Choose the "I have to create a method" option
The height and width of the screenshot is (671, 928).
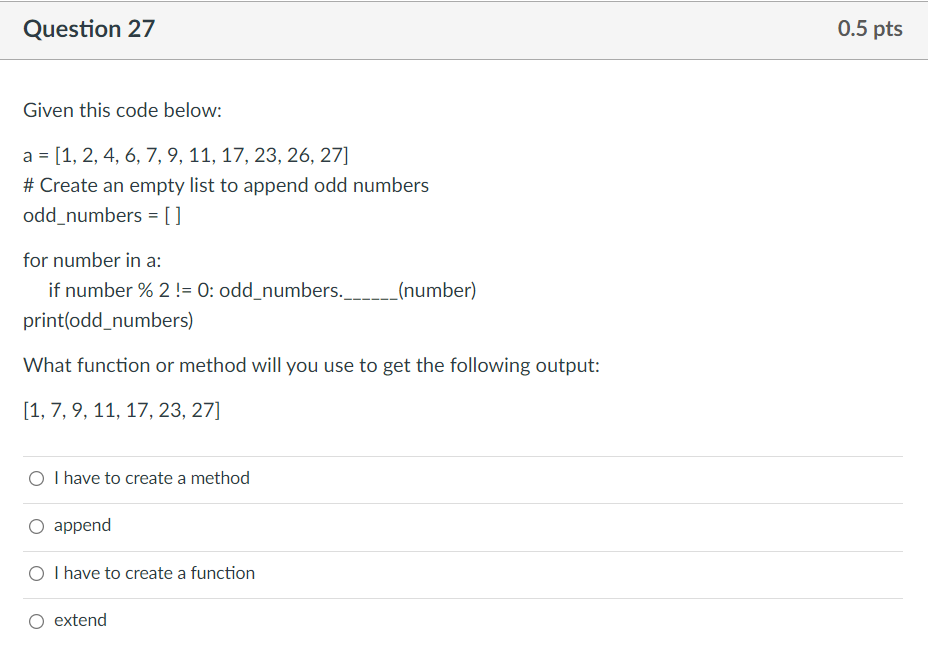coord(36,478)
